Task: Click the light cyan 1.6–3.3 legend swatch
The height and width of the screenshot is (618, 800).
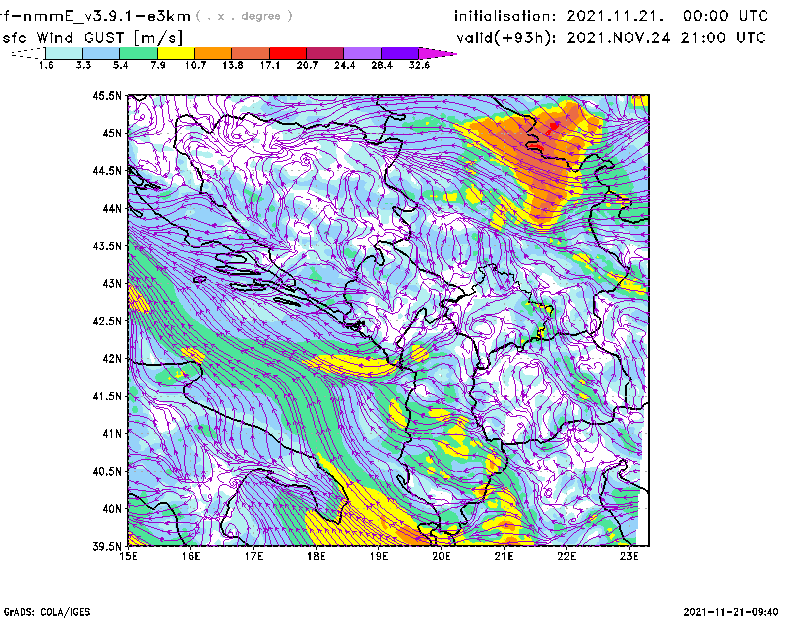Action: 64,53
